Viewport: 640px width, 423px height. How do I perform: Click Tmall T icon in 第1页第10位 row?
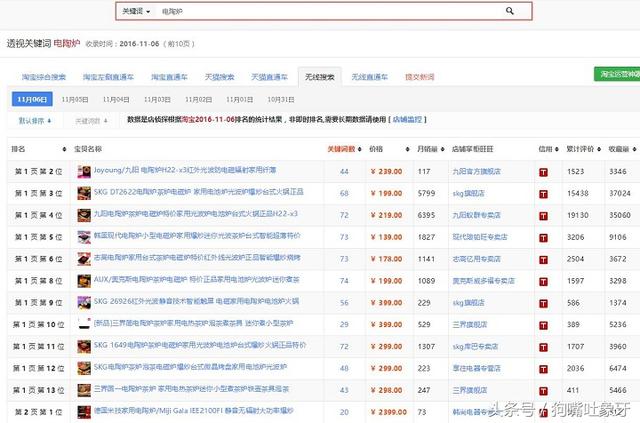(543, 325)
